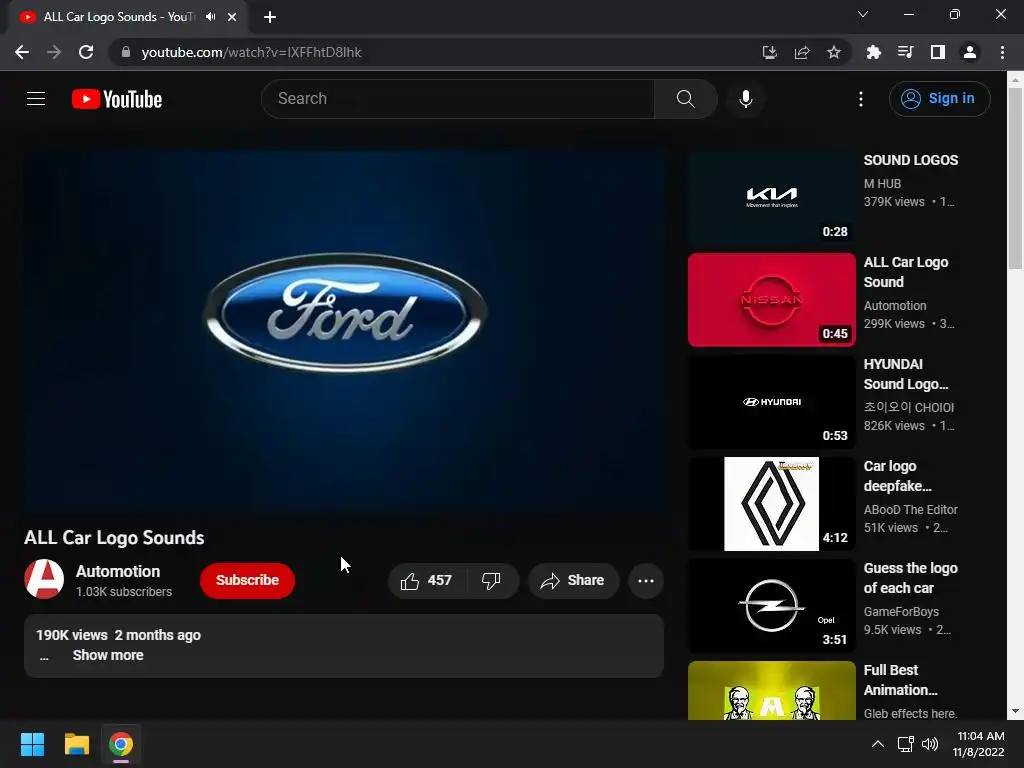The height and width of the screenshot is (768, 1024).
Task: Subscribe to the Automotion channel
Action: coord(247,581)
